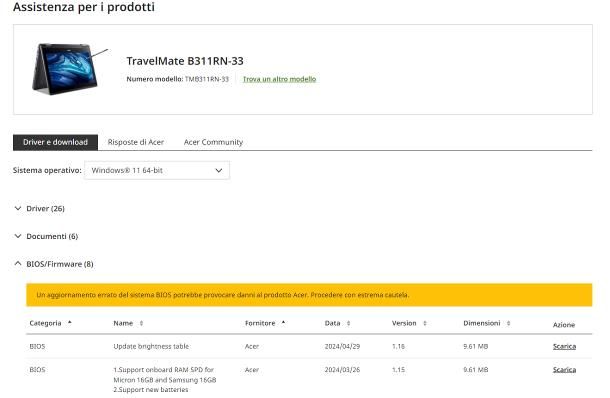Click 'Update brightness table' name cell
This screenshot has width=610, height=398.
click(151, 346)
